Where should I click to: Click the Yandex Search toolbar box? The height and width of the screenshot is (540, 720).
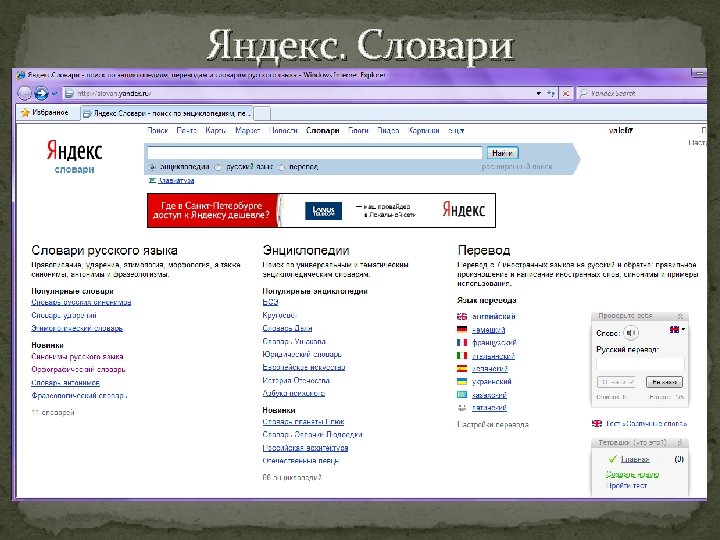pyautogui.click(x=643, y=93)
